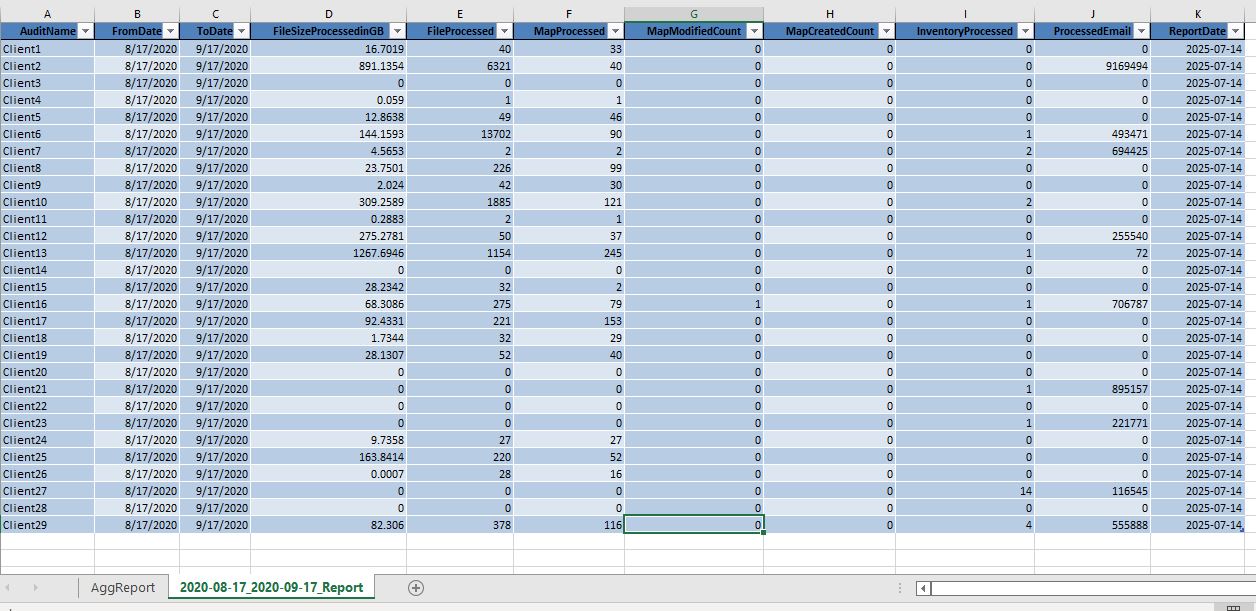The height and width of the screenshot is (611, 1256).
Task: Click MapProcessed value 153
Action: pyautogui.click(x=569, y=321)
